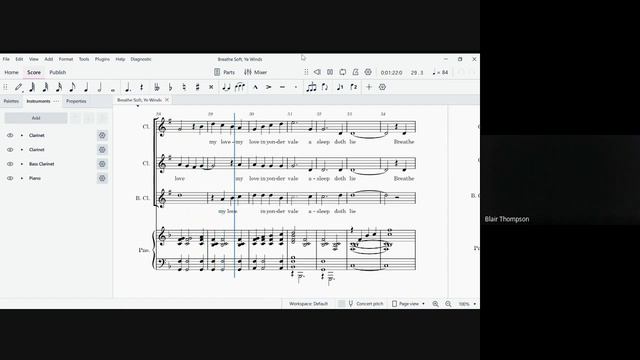Apply the flat accidental

pyautogui.click(x=171, y=87)
